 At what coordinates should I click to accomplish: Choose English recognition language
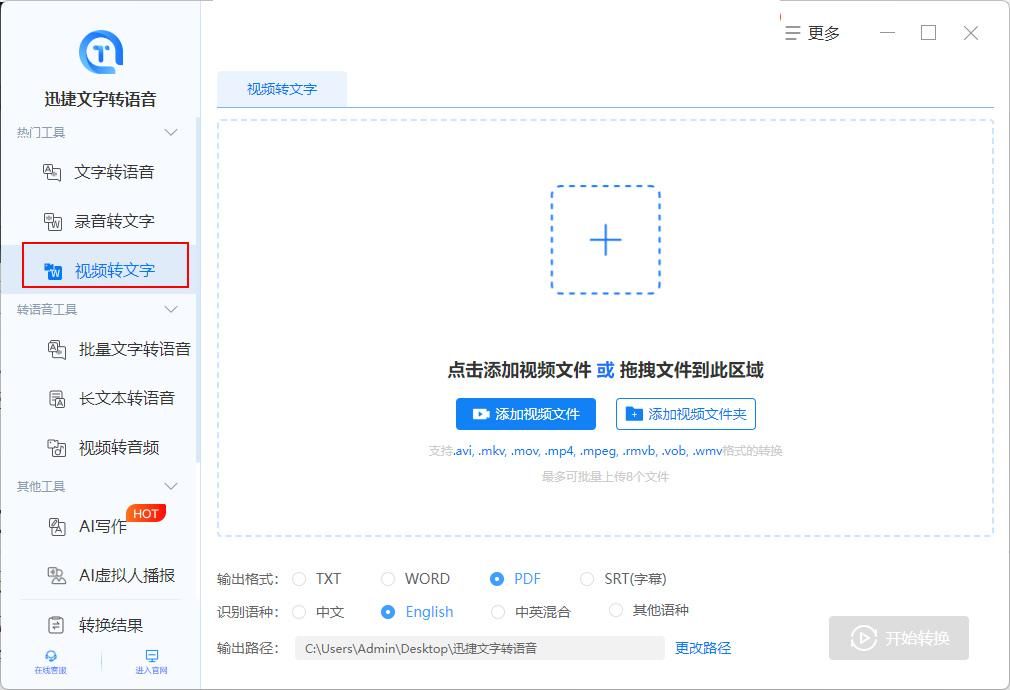pos(388,611)
